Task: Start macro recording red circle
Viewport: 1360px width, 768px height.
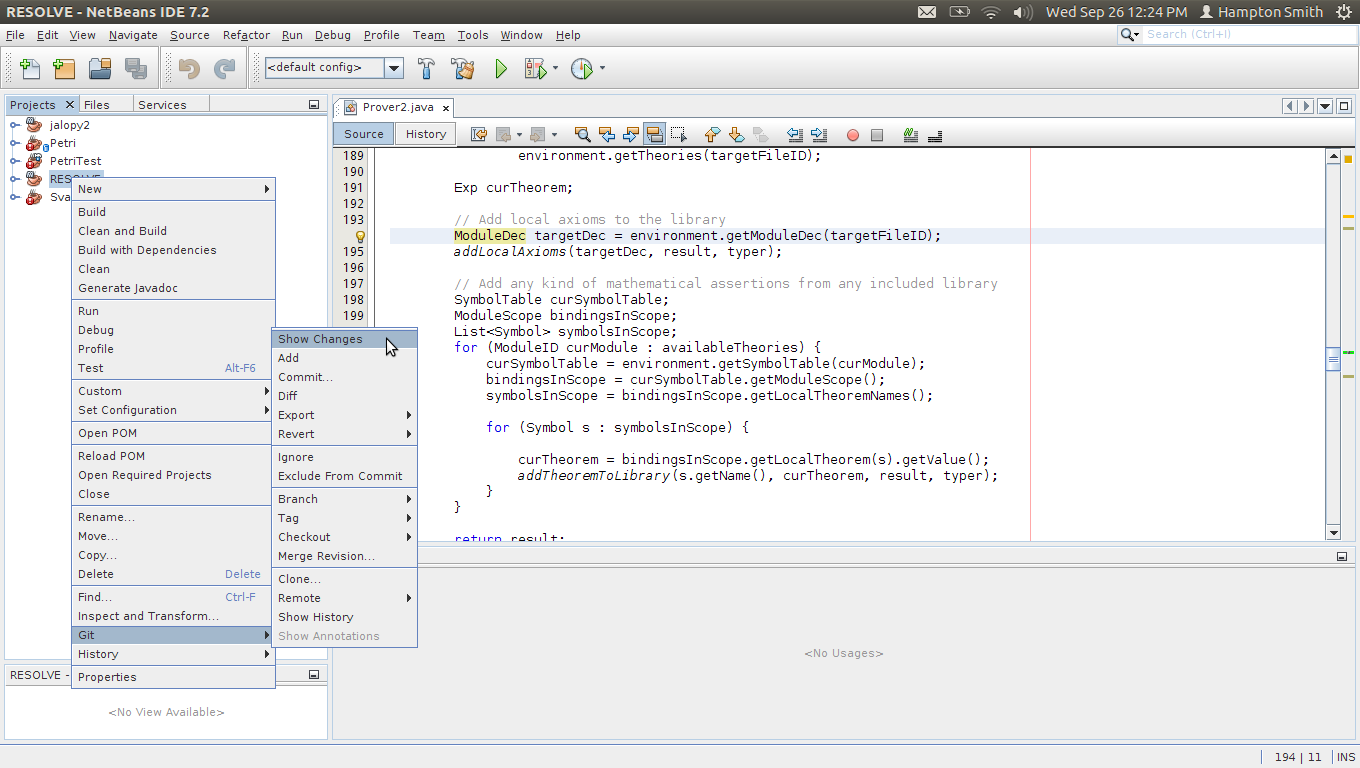Action: (x=853, y=135)
